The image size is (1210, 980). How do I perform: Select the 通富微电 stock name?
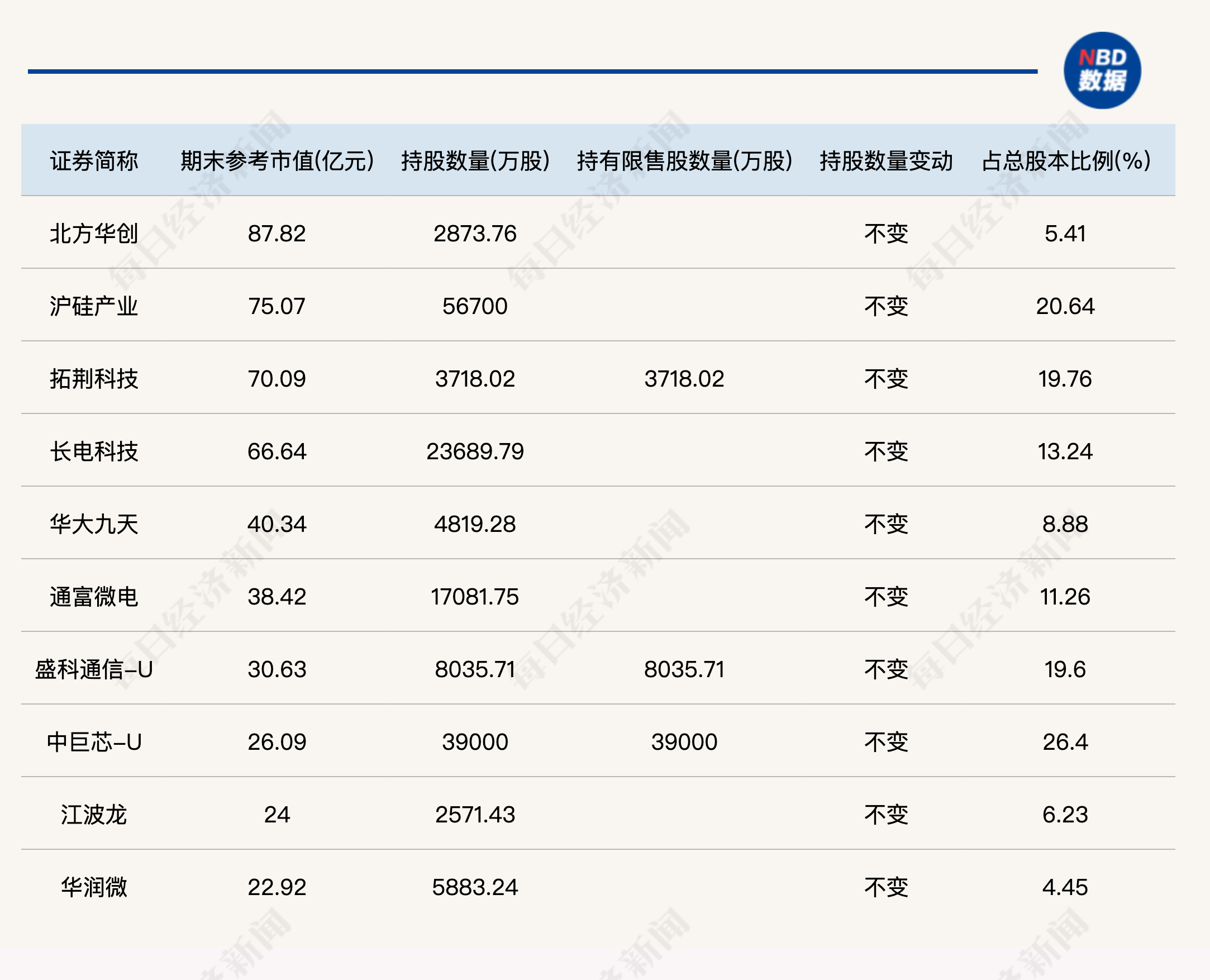point(94,597)
